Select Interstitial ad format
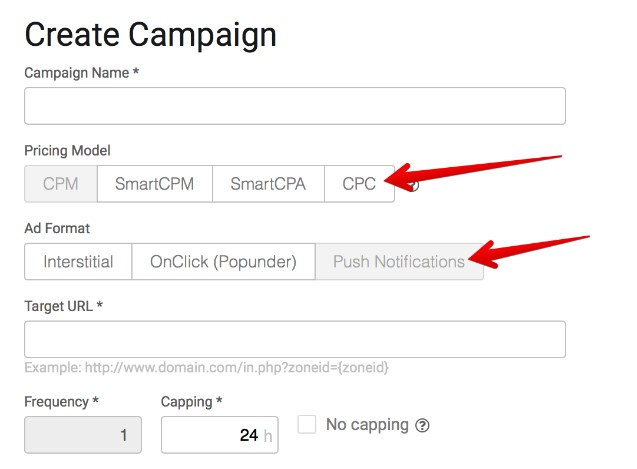Viewport: 637px width, 469px height. coord(78,262)
